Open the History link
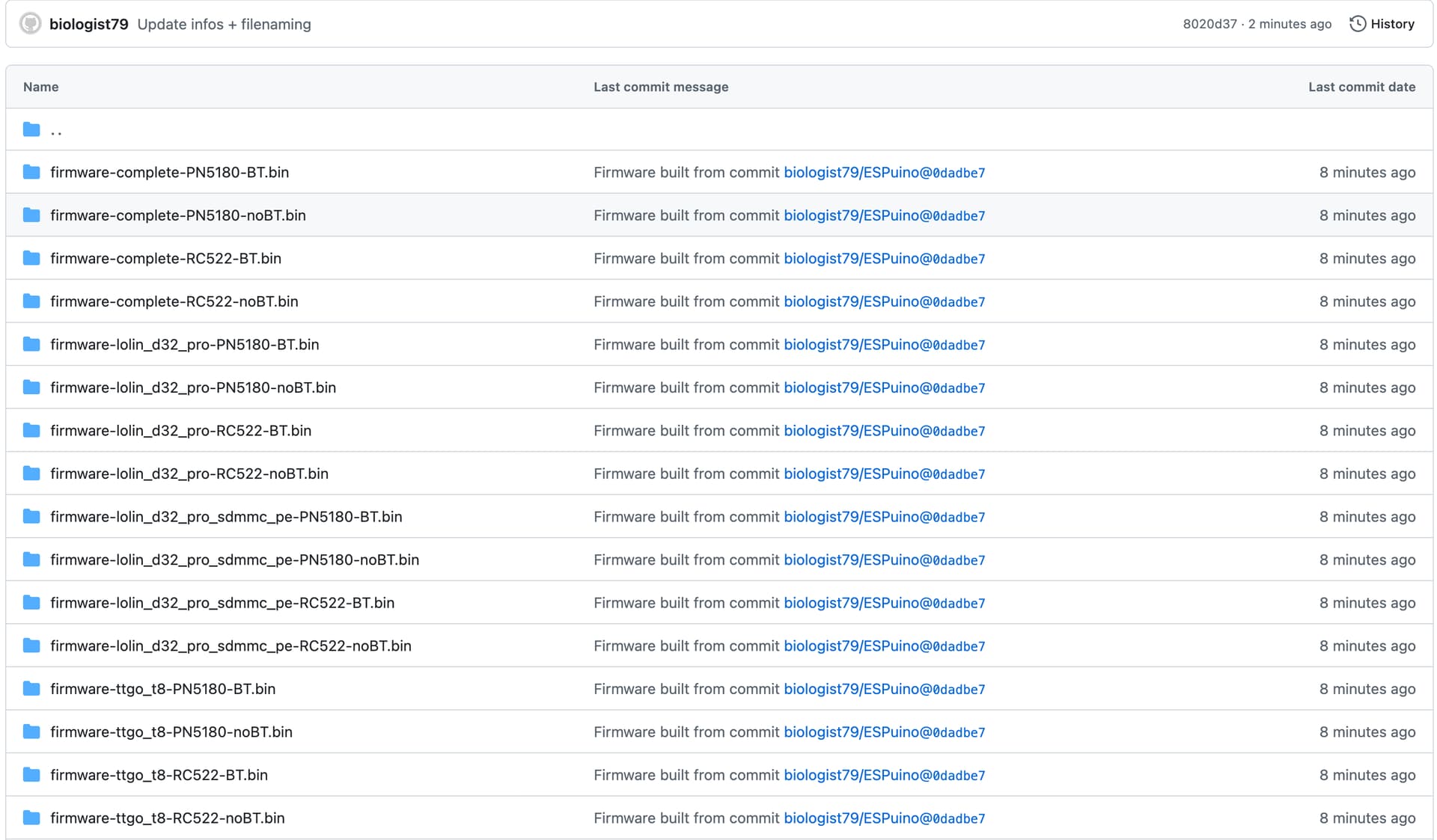 click(1391, 24)
